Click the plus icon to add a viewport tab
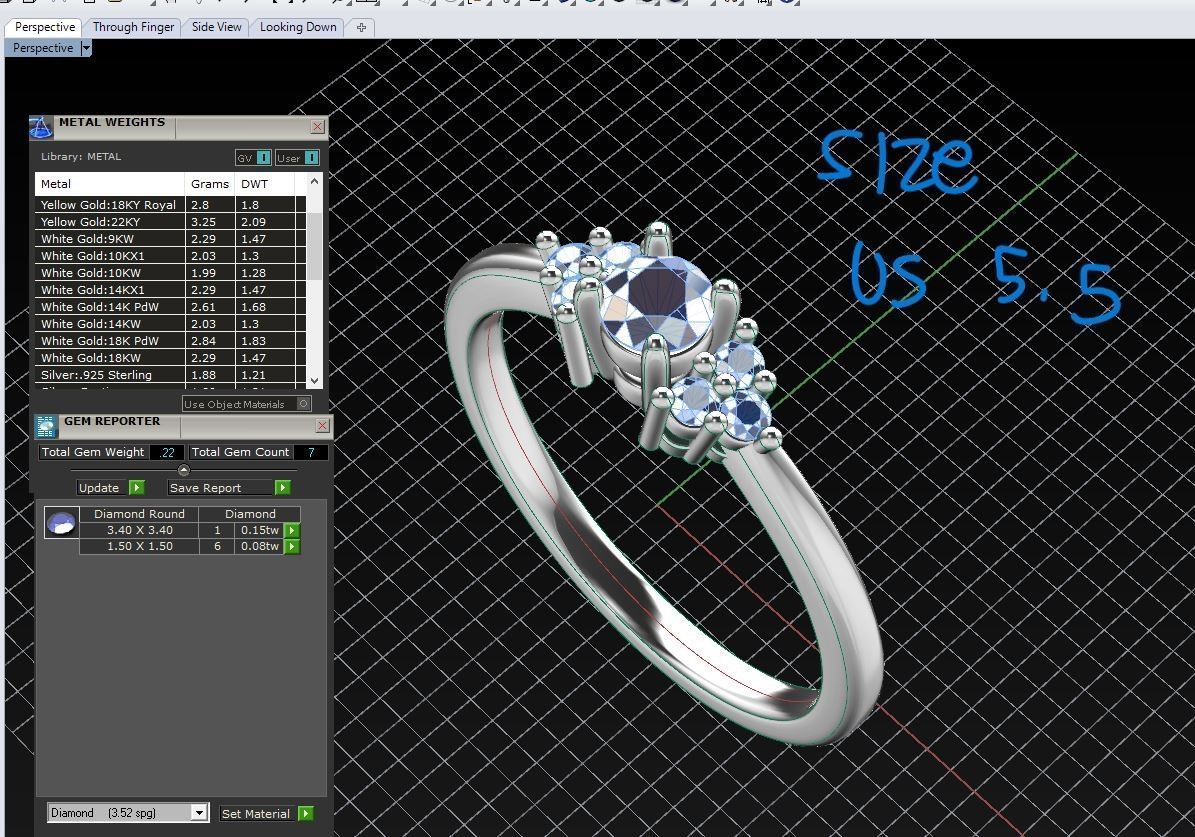The width and height of the screenshot is (1195, 837). [x=361, y=27]
